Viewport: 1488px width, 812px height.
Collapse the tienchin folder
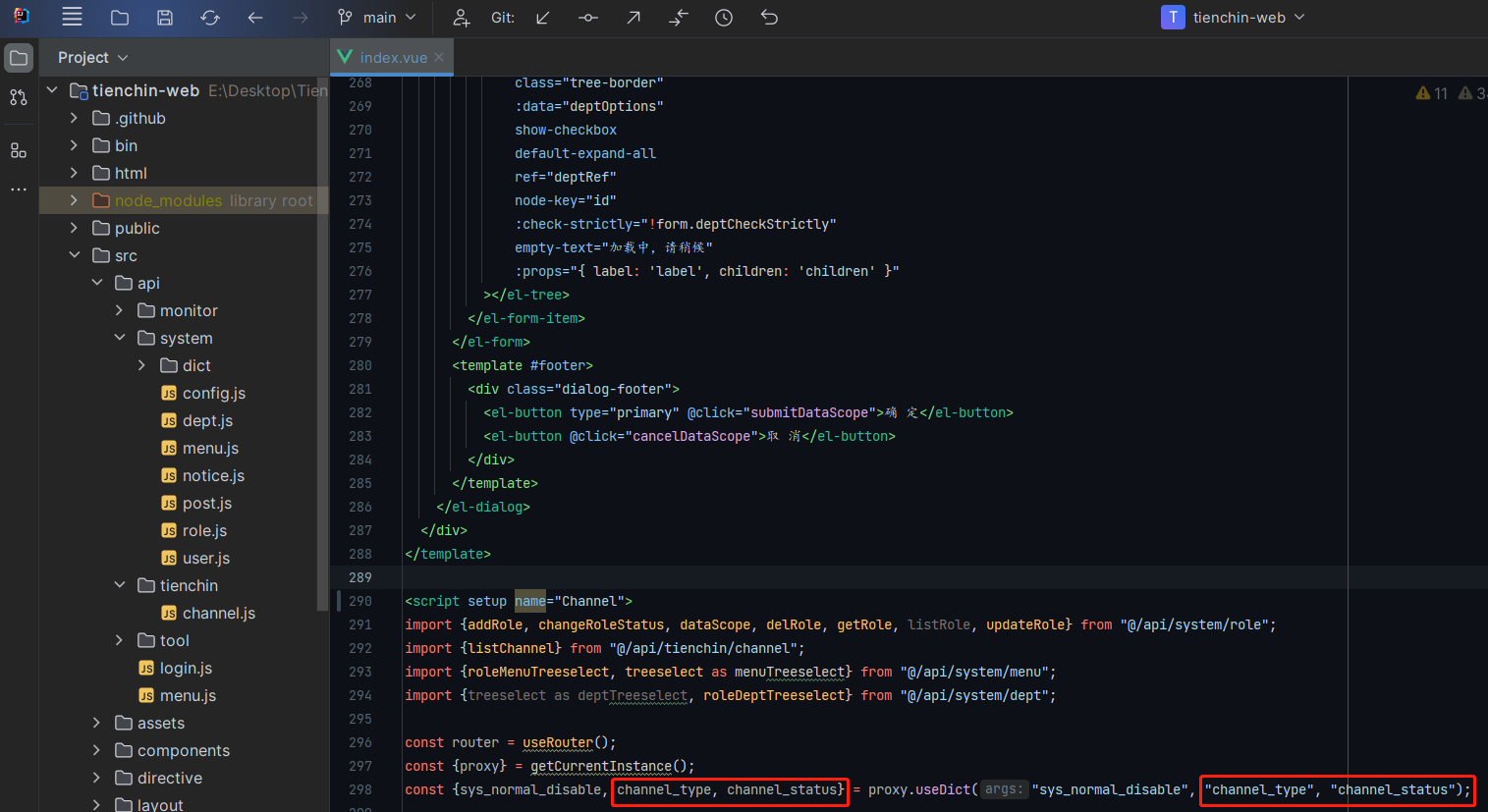coord(119,585)
